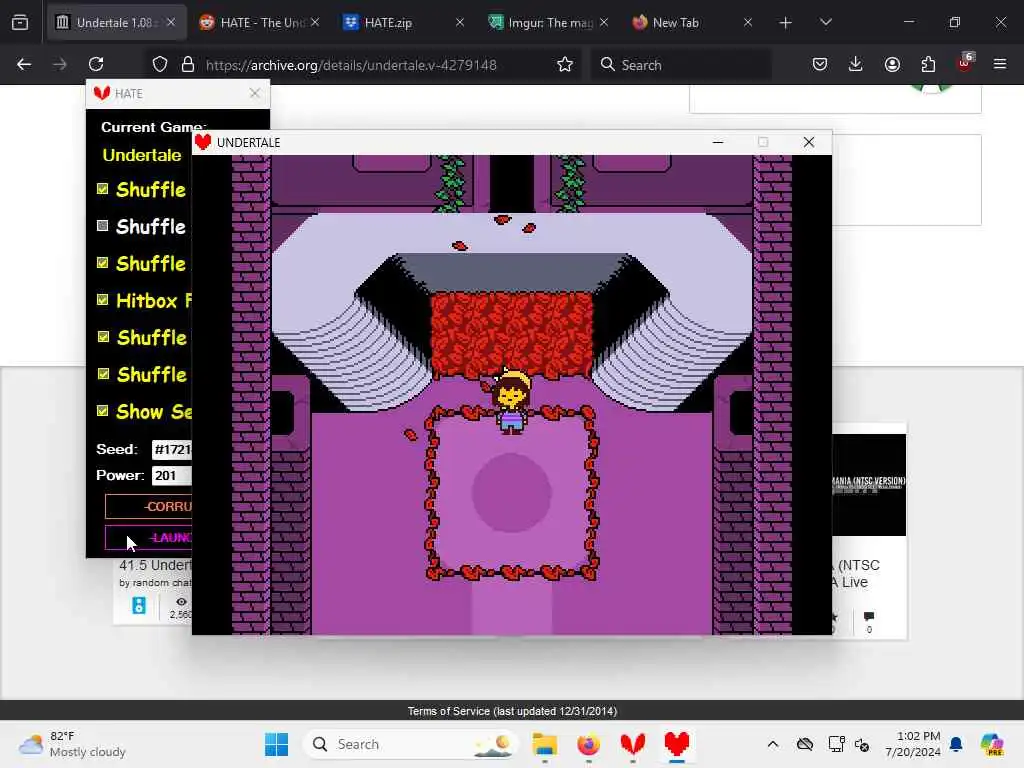Click the audio item icon on 41.5 Undertale card
The image size is (1024, 768).
(139, 605)
